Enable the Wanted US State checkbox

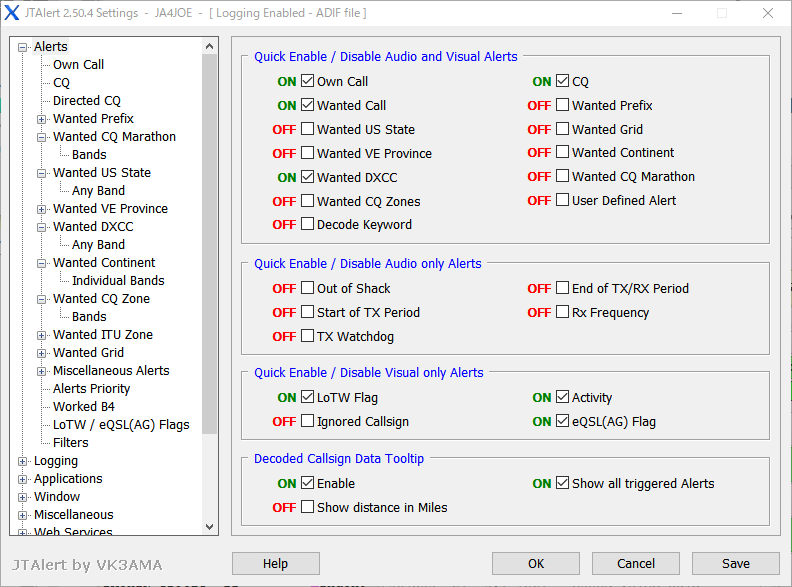click(307, 129)
